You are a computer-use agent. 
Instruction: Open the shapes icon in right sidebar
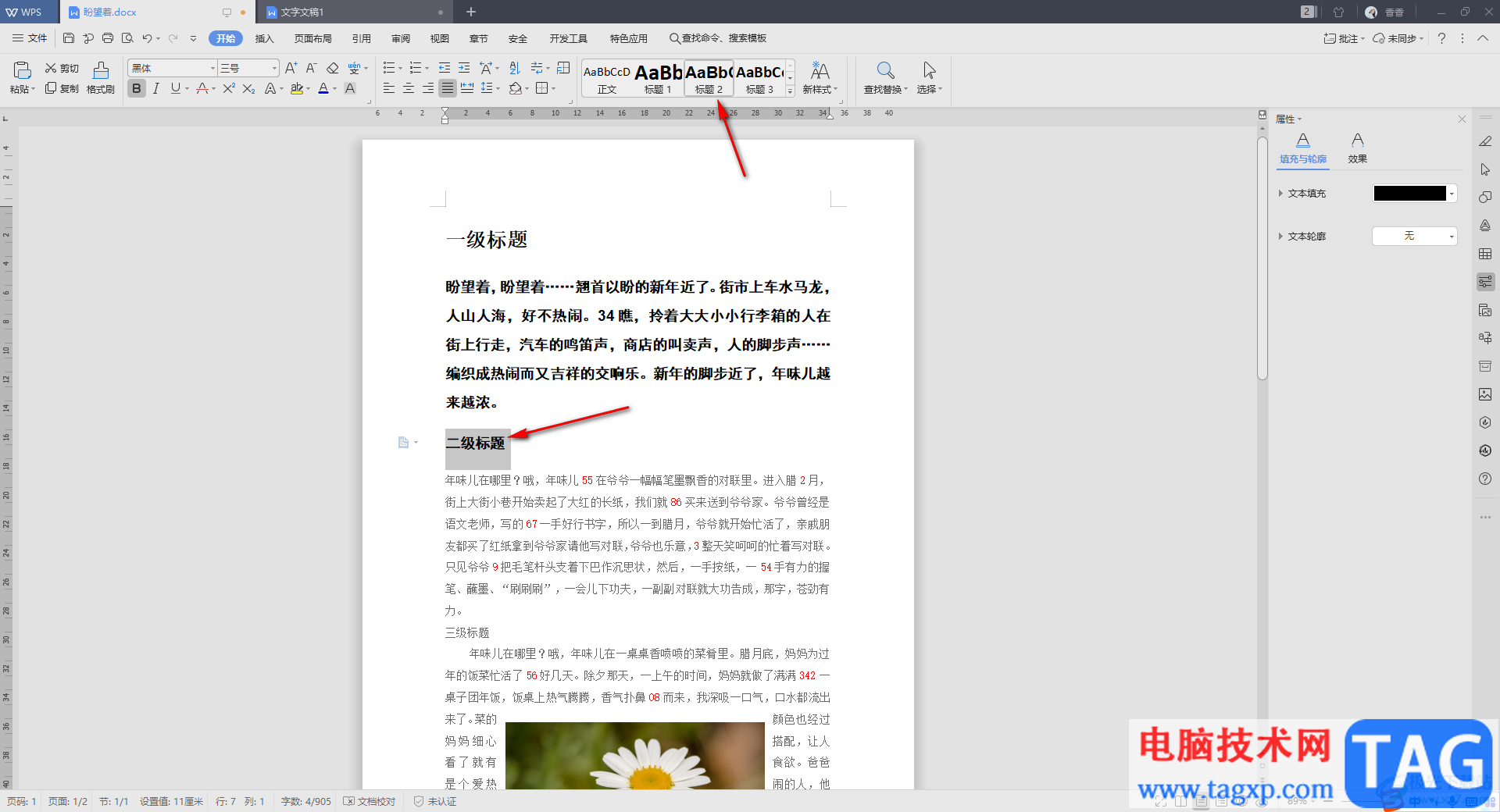[x=1485, y=197]
